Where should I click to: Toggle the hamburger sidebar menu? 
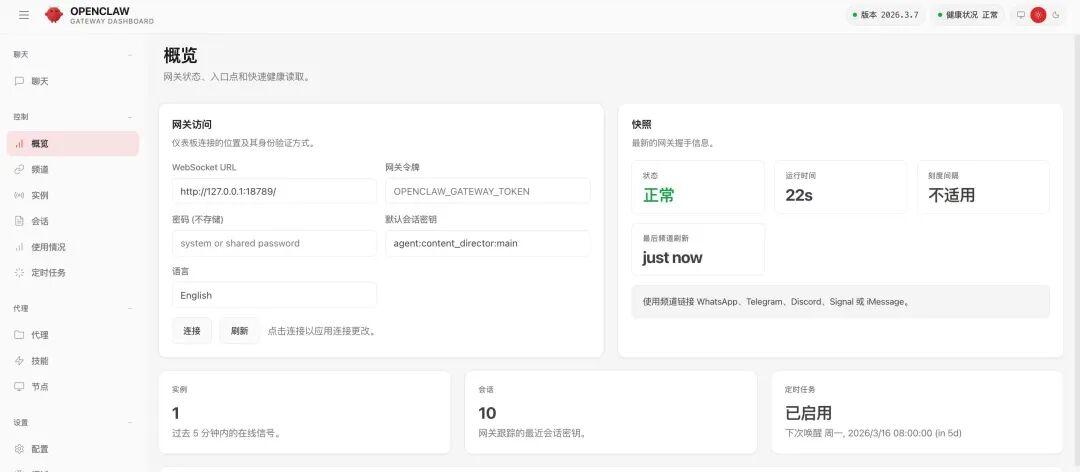24,15
